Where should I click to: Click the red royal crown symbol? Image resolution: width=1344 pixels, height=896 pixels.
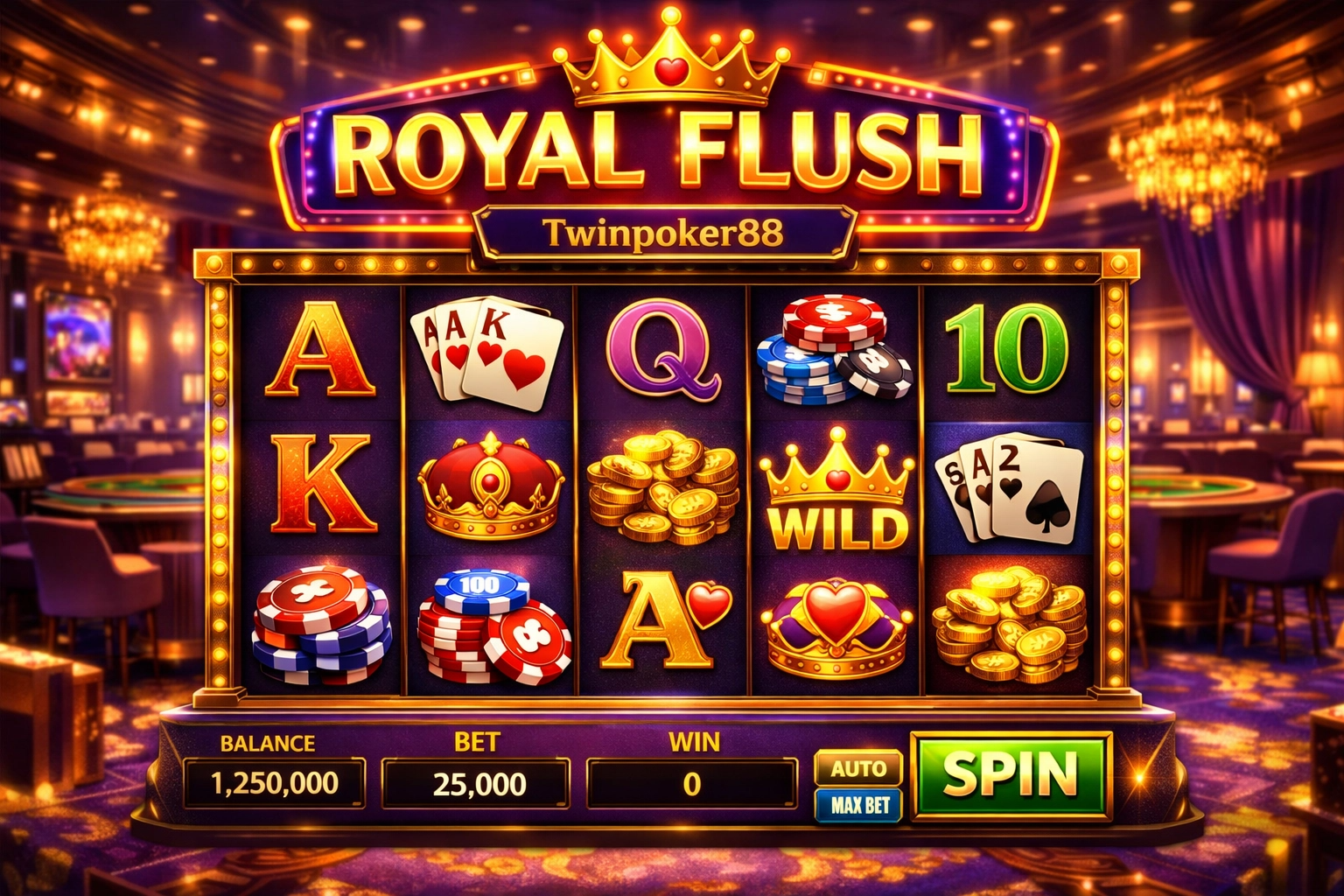click(491, 486)
